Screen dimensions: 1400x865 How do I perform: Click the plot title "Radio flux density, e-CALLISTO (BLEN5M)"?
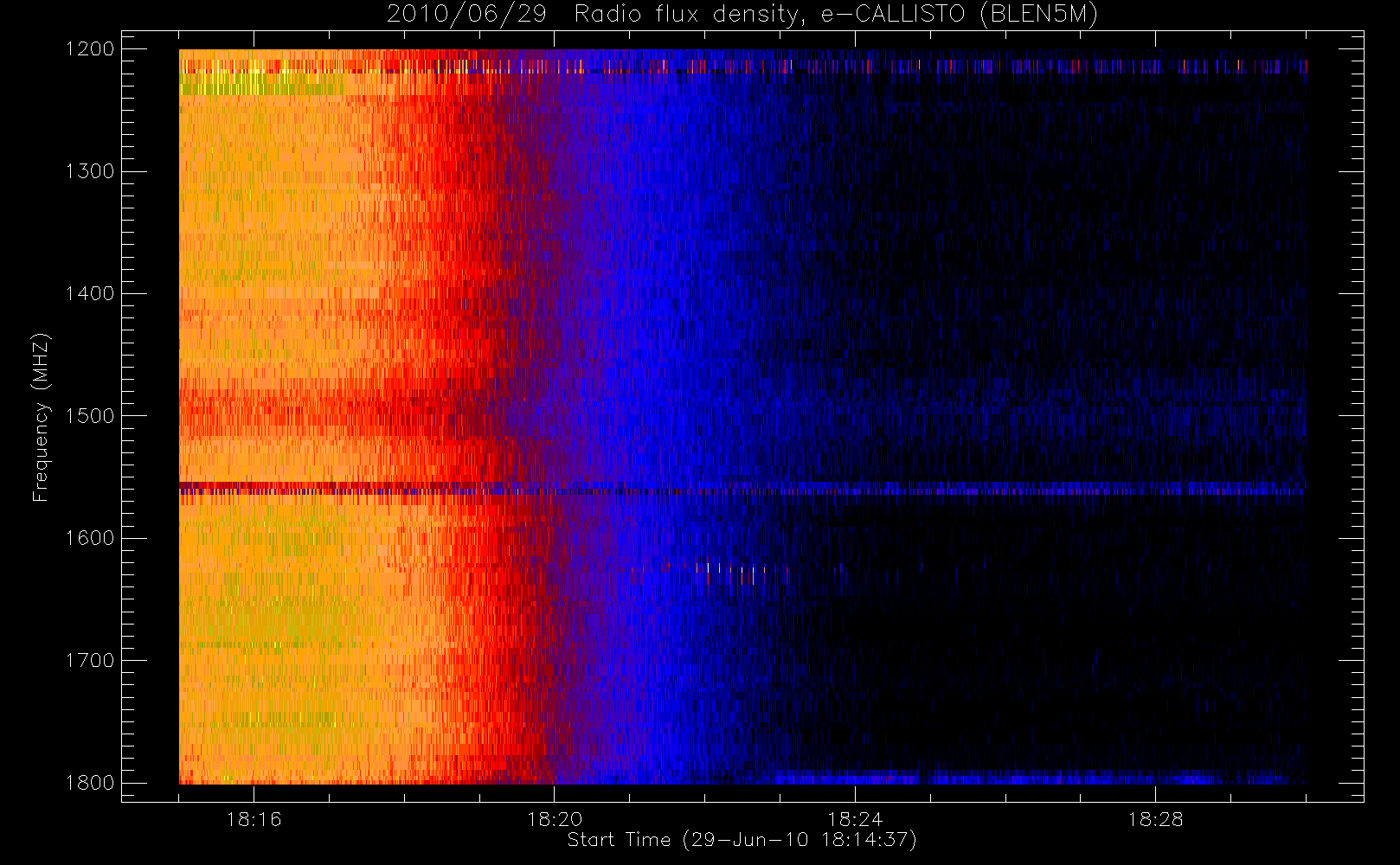tap(836, 14)
